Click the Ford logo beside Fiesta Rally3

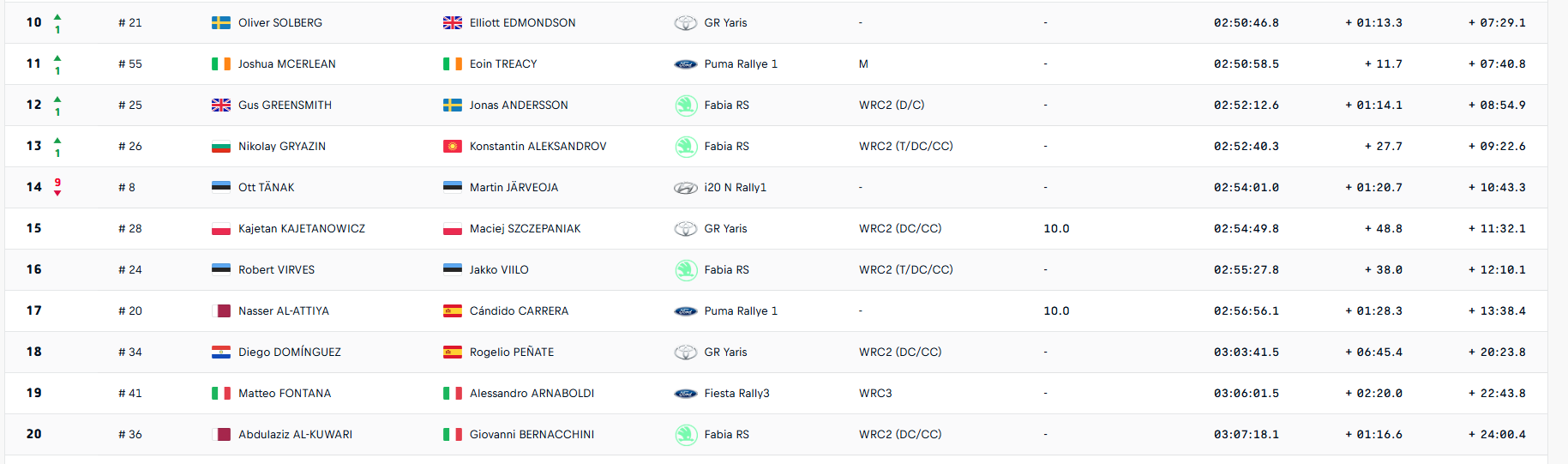click(685, 394)
